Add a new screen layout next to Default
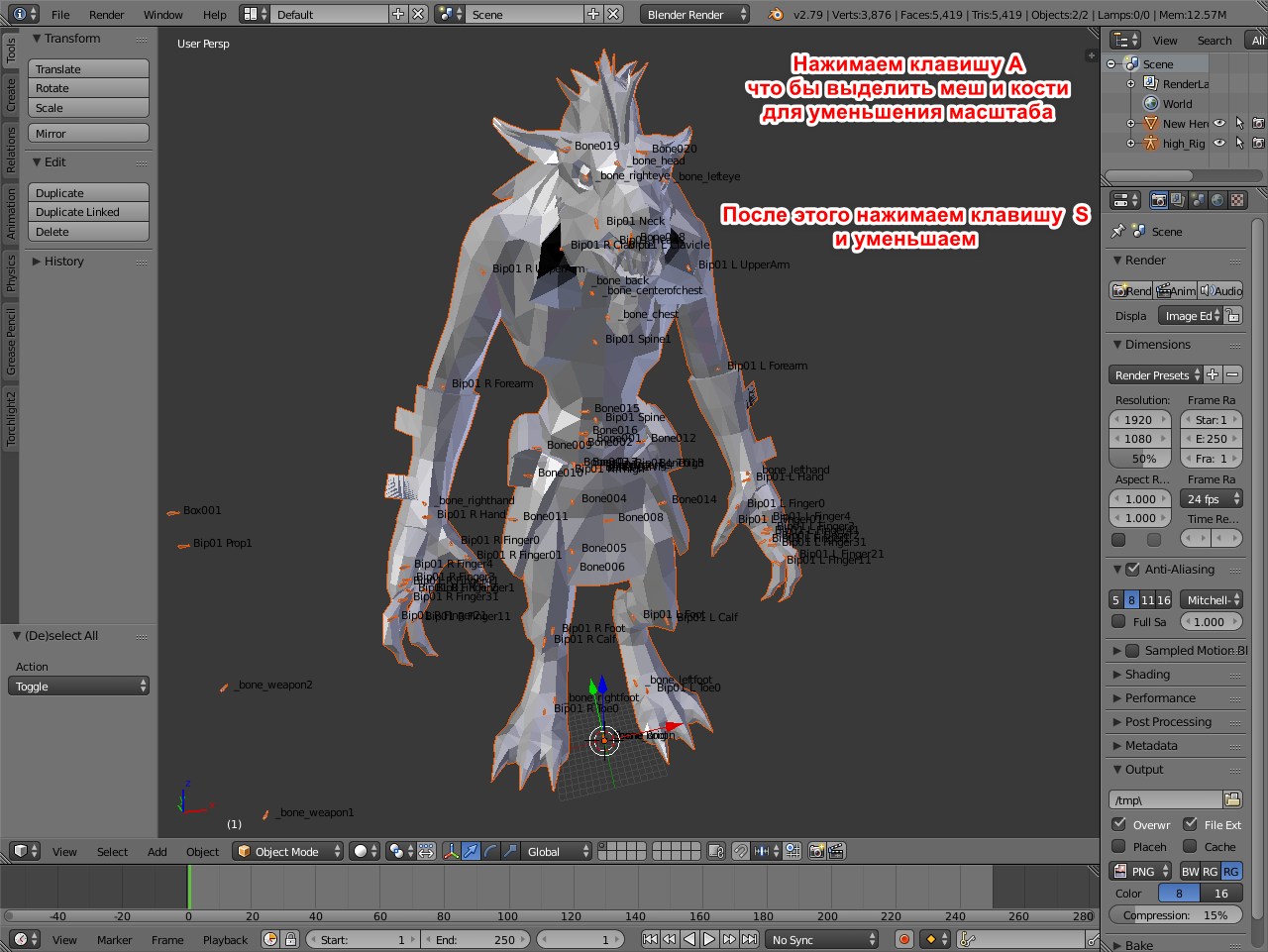This screenshot has width=1268, height=952. 398,14
